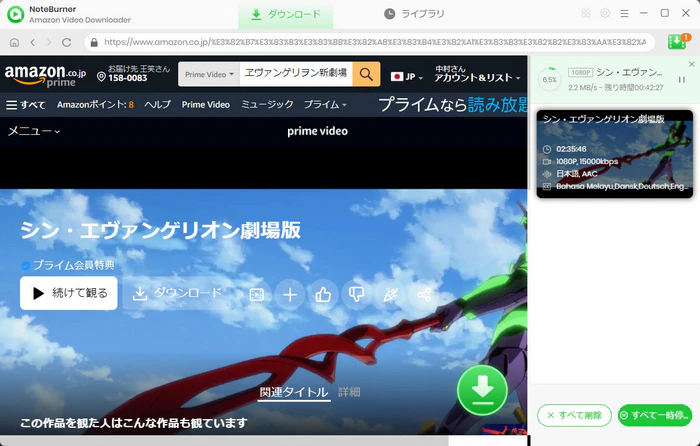
Task: Open Prime Video search category dropdown
Action: coord(209,74)
